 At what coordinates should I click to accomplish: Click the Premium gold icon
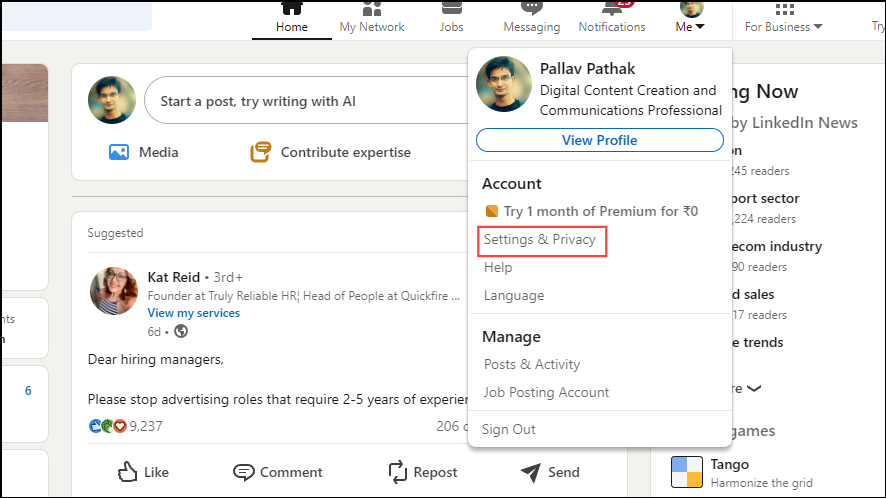click(x=492, y=211)
